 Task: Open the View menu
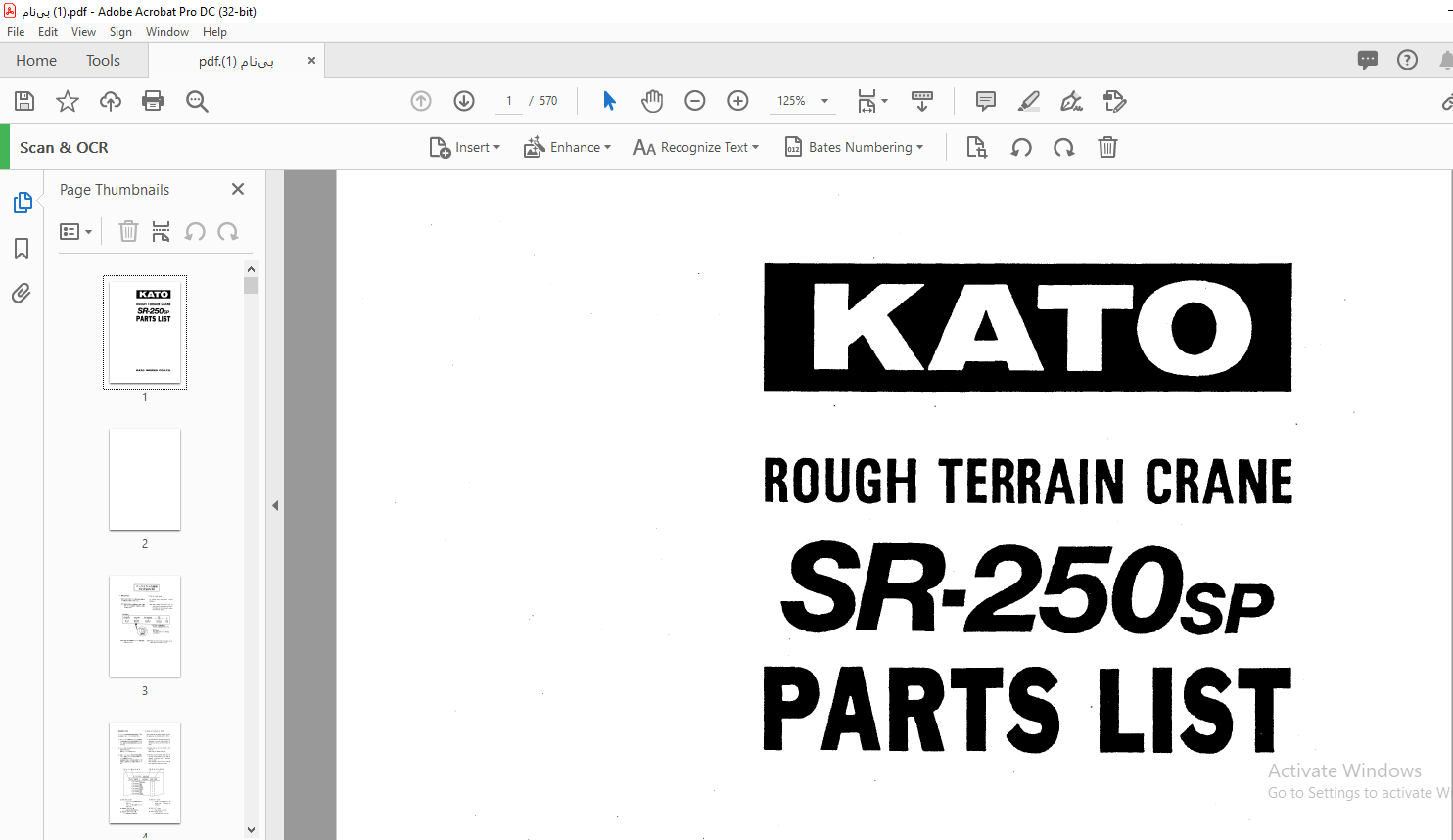point(84,32)
